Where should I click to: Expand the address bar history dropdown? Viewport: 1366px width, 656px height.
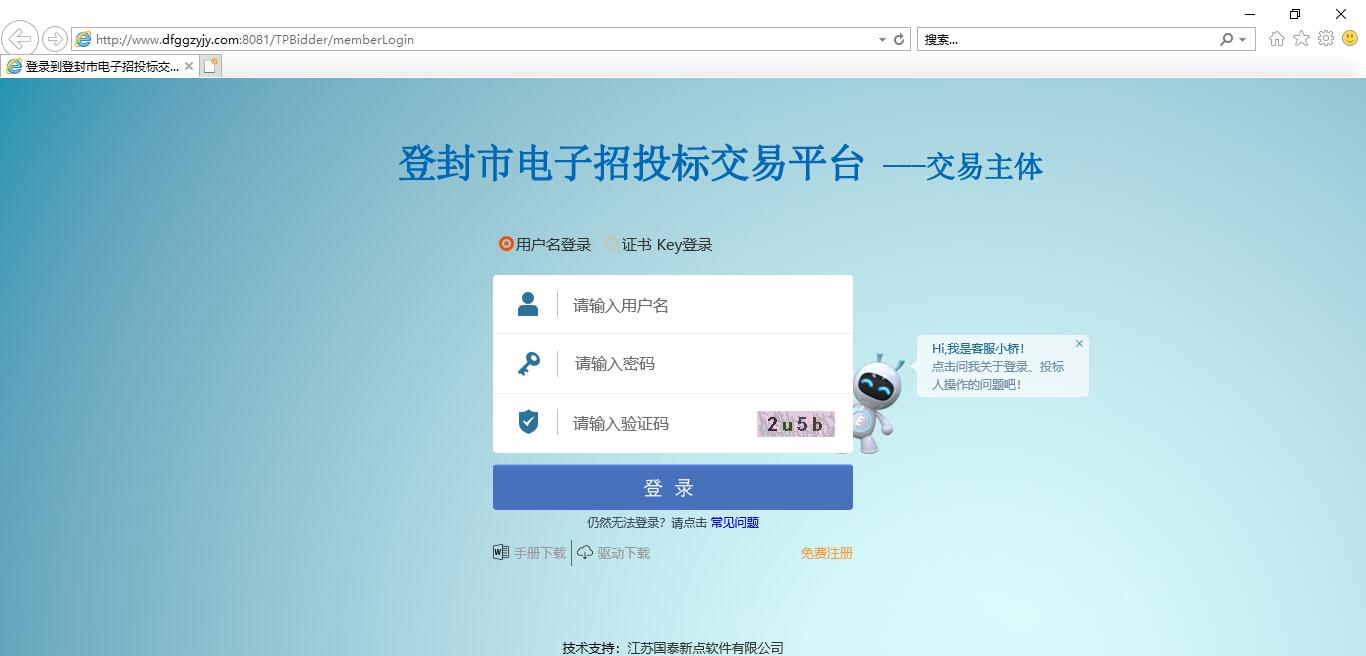(x=882, y=40)
